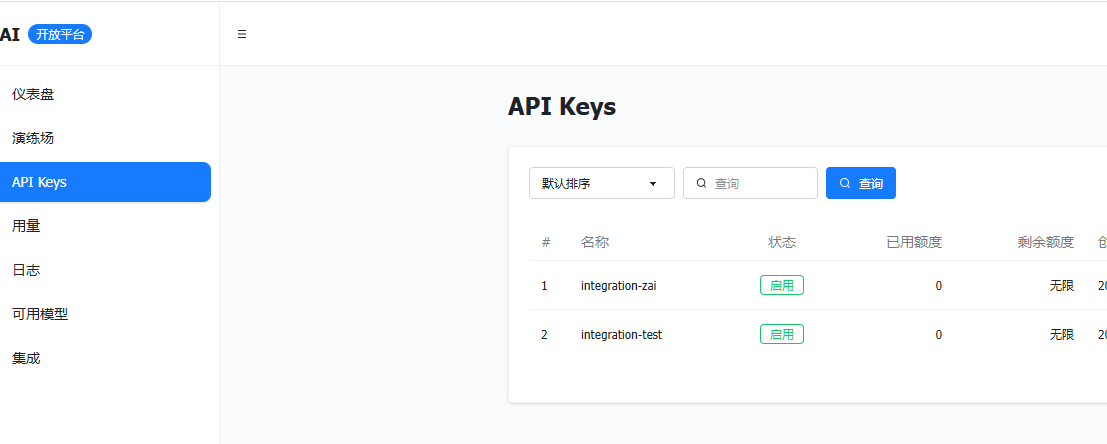
Task: Click 启用 status tag for integration-test
Action: coord(781,334)
